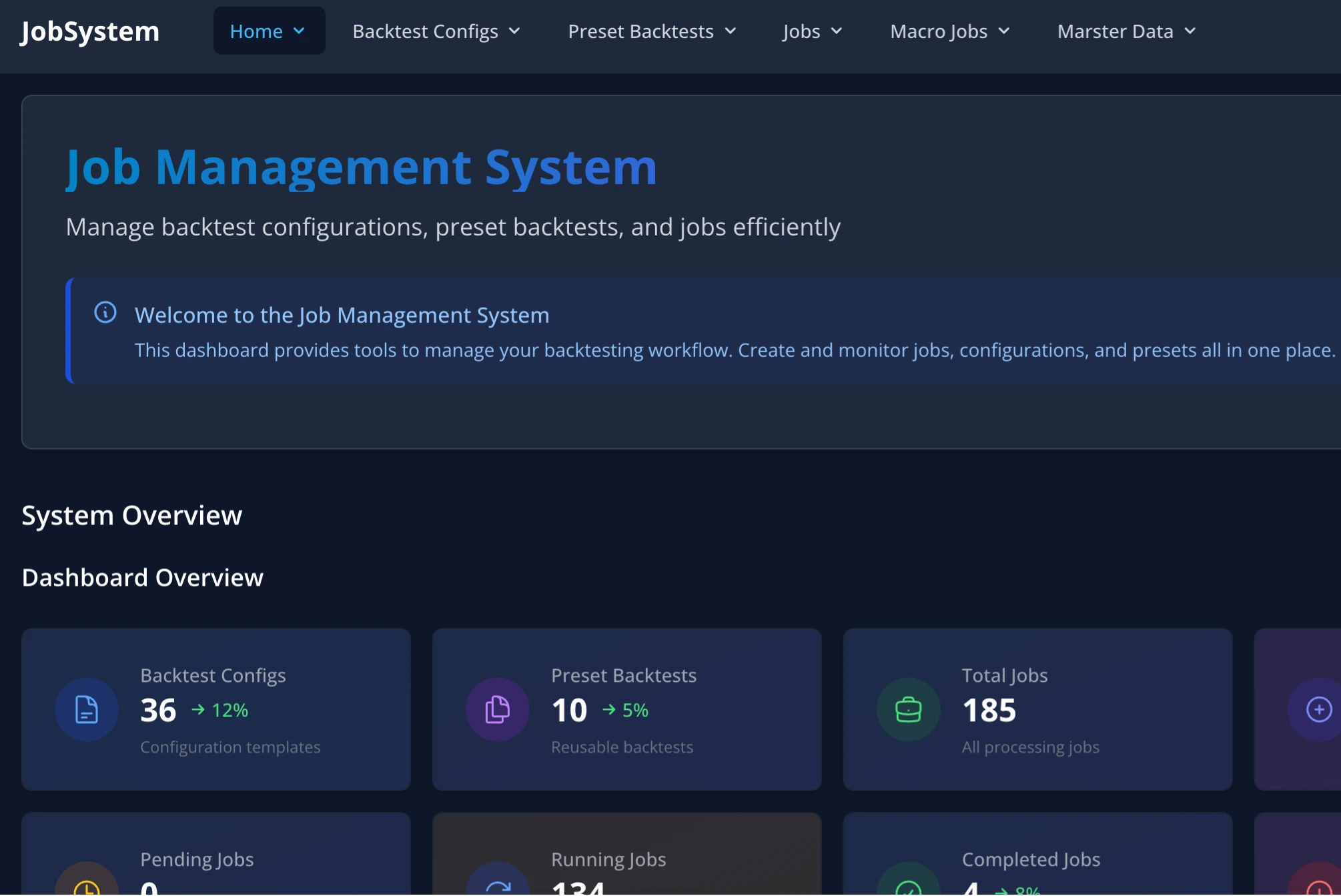Open the Home menu
The height and width of the screenshot is (896, 1341).
269,31
